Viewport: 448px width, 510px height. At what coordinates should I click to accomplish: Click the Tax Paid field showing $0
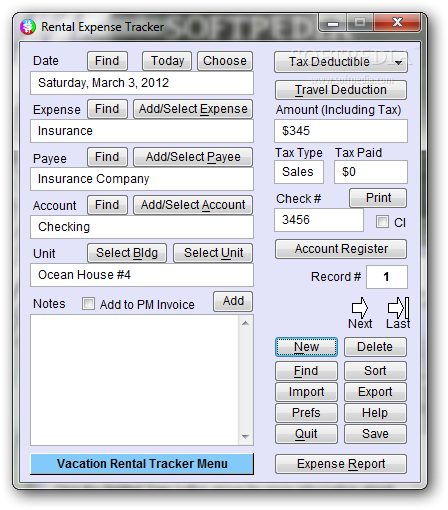[371, 172]
